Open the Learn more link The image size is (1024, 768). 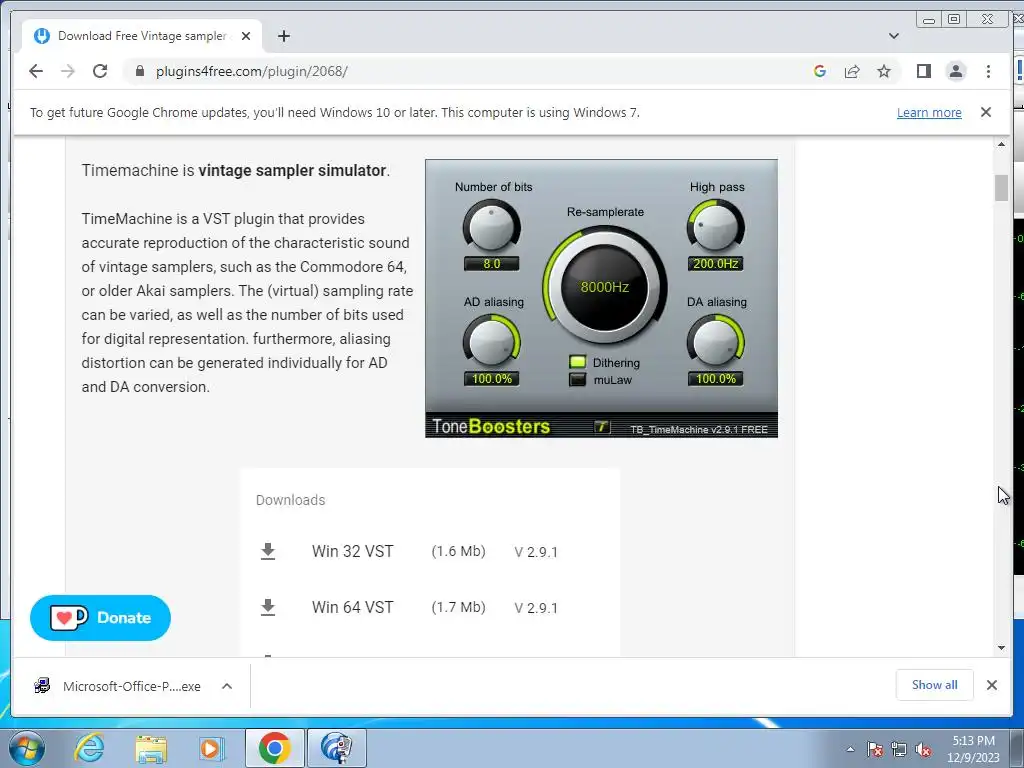[x=929, y=112]
